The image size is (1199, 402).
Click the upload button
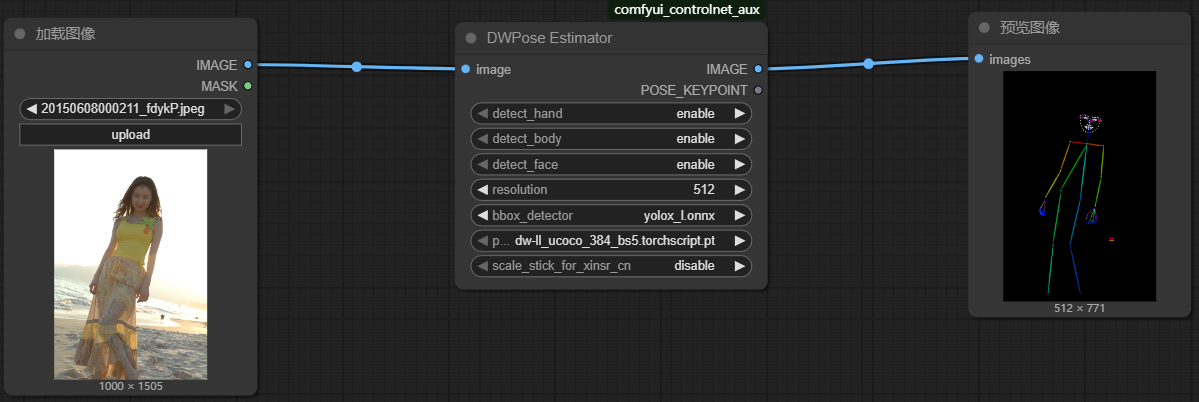(x=130, y=134)
